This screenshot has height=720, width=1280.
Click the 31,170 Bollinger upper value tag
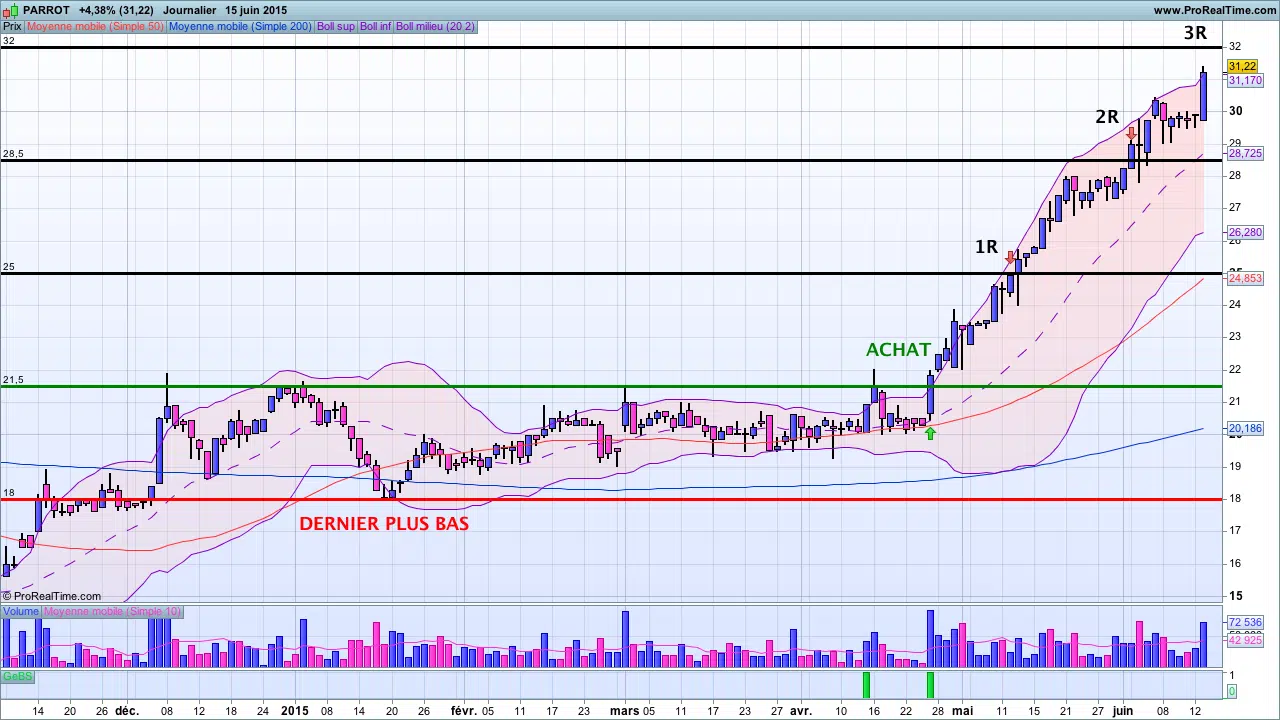click(x=1245, y=80)
